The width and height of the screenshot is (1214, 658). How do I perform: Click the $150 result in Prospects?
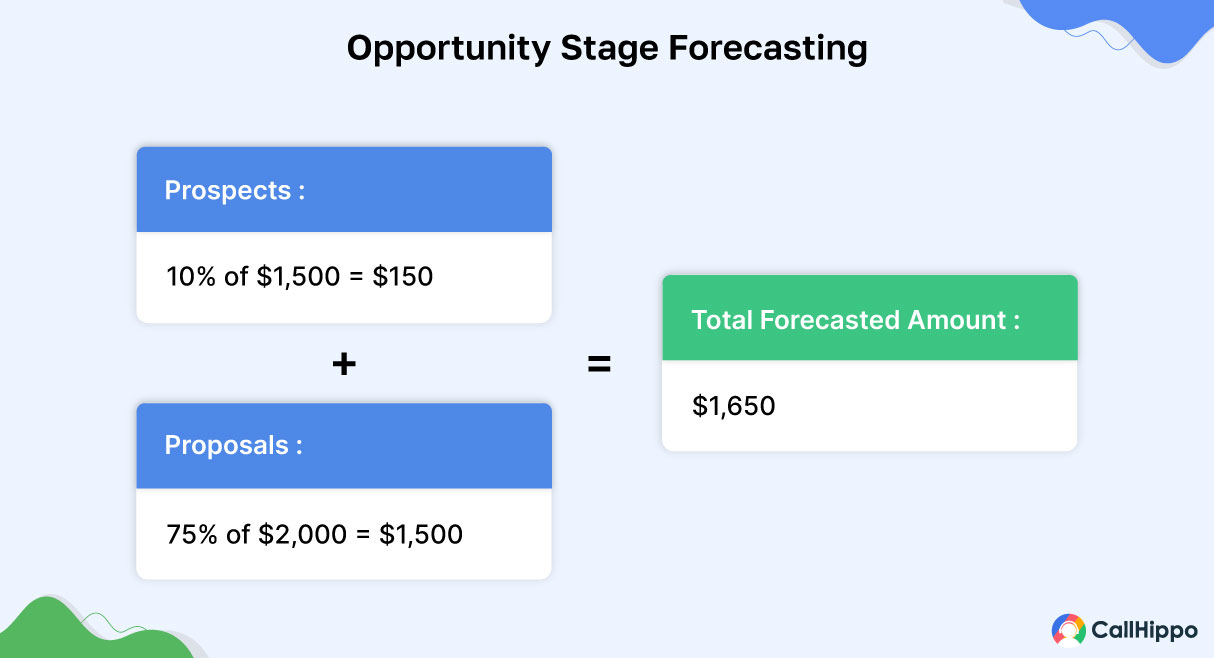tap(403, 277)
